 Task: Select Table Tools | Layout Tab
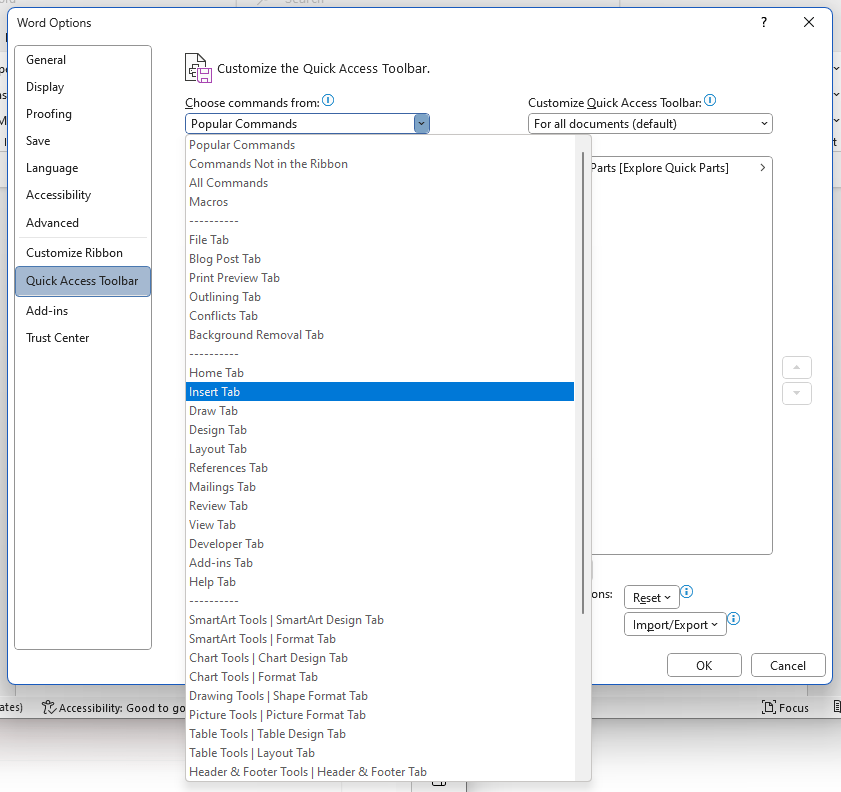380,753
